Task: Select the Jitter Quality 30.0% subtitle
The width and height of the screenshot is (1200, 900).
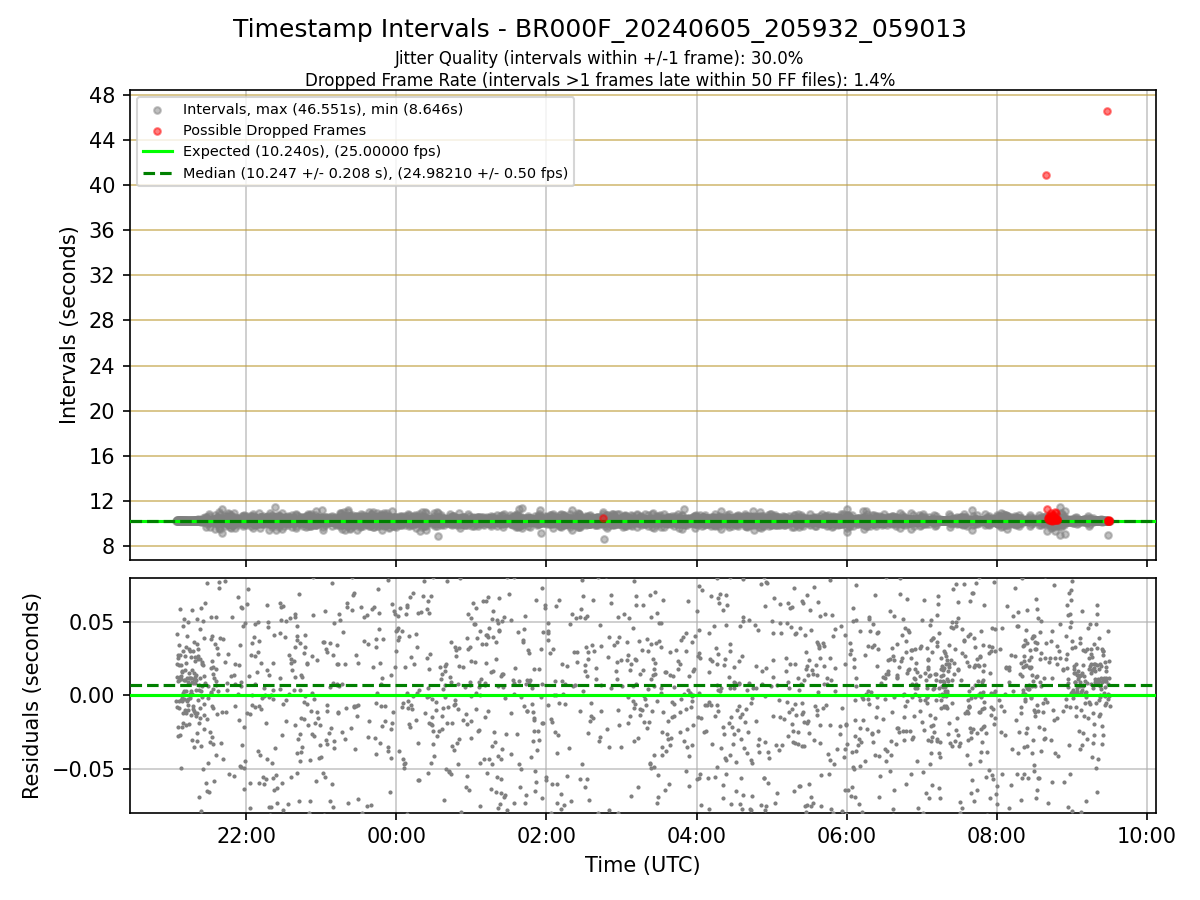Action: point(599,58)
